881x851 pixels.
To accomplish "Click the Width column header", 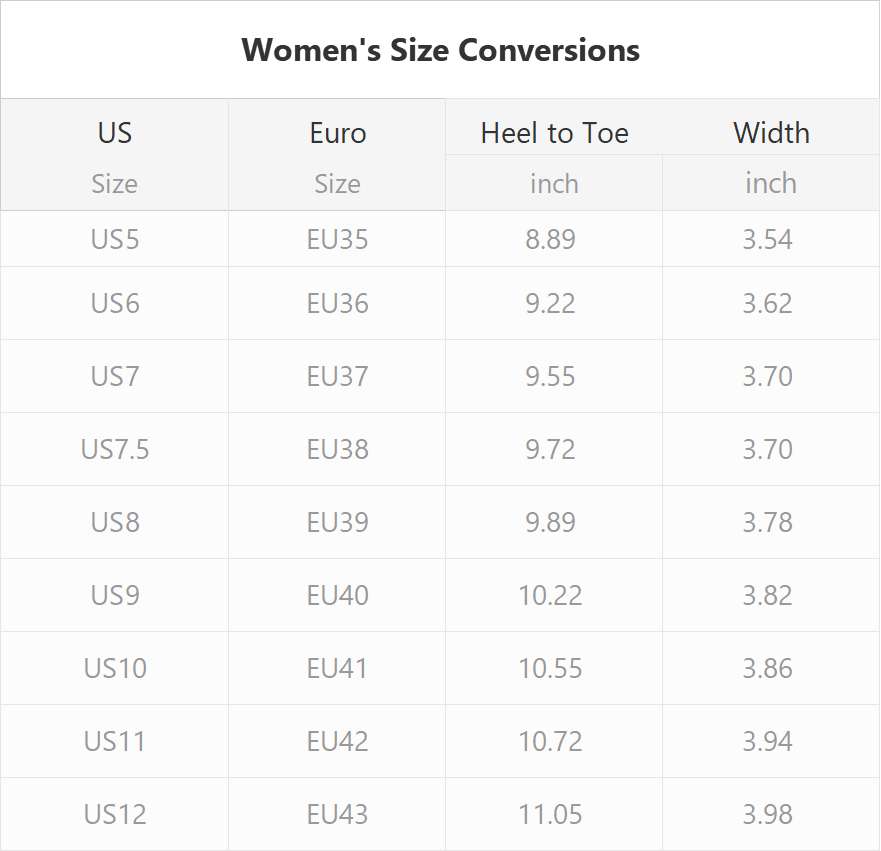I will [x=771, y=133].
